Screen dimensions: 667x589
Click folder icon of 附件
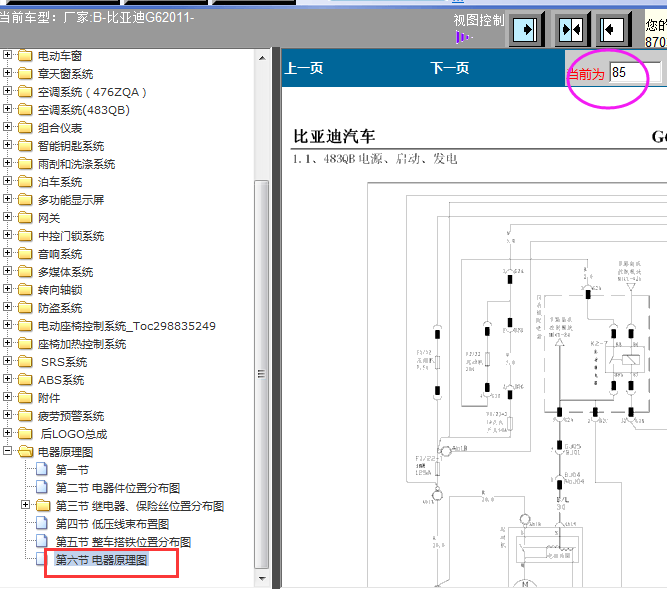(25, 398)
